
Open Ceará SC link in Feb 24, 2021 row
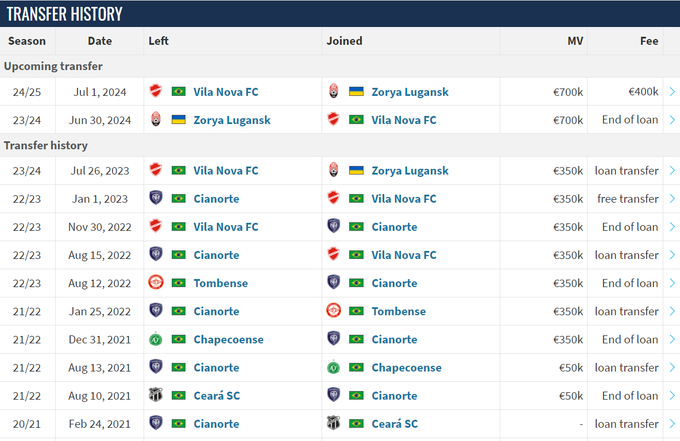[394, 423]
